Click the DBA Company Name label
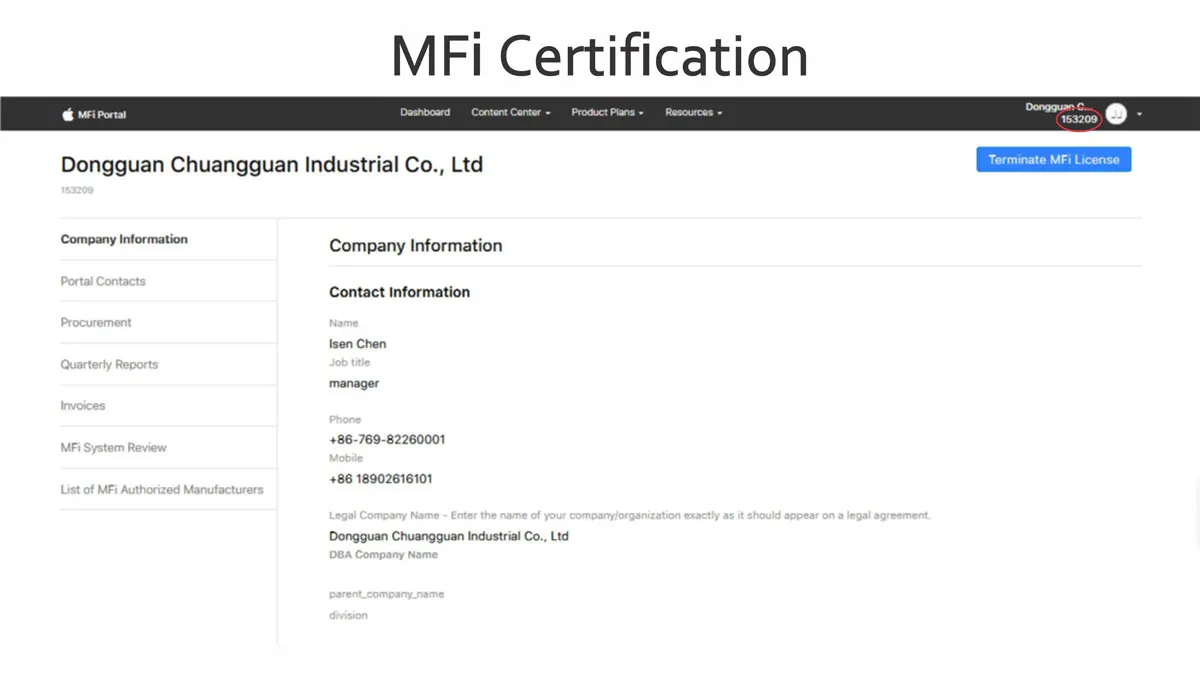The height and width of the screenshot is (690, 1200). pyautogui.click(x=383, y=554)
